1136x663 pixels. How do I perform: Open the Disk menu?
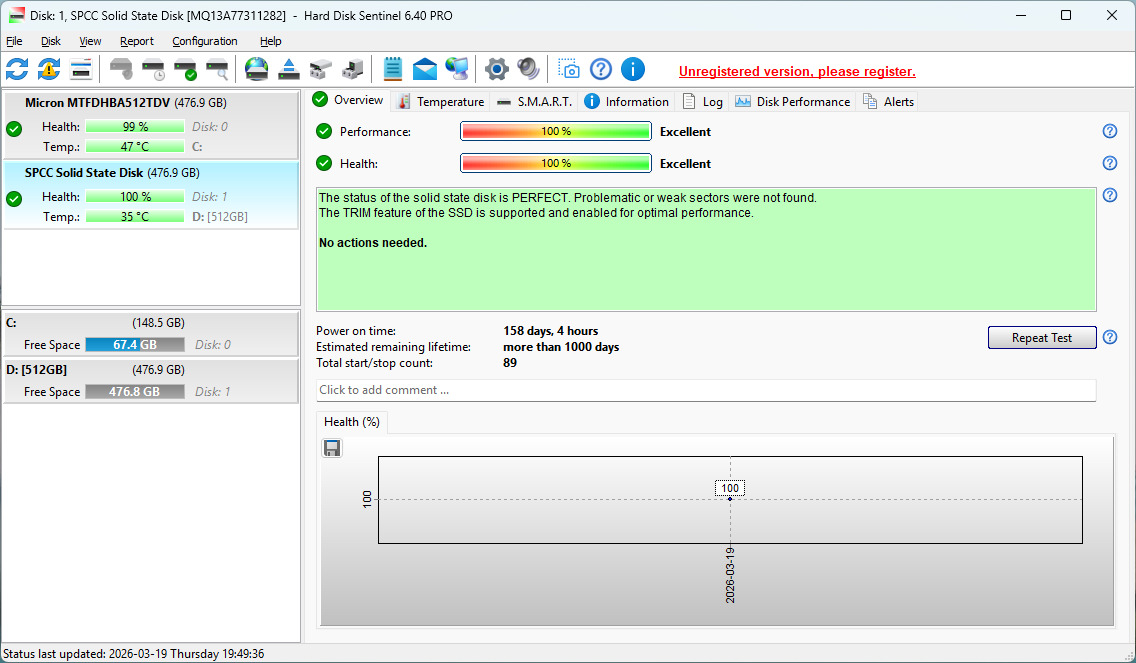click(x=51, y=41)
